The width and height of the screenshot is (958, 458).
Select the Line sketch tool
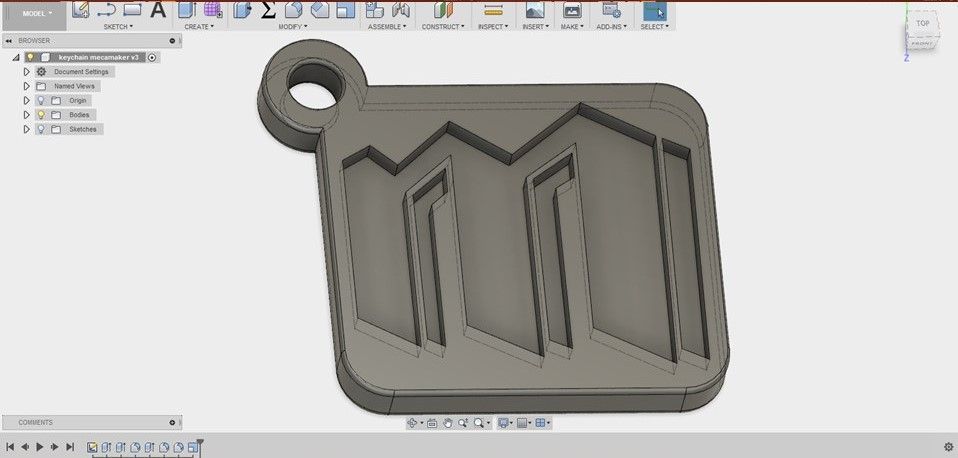click(x=106, y=10)
